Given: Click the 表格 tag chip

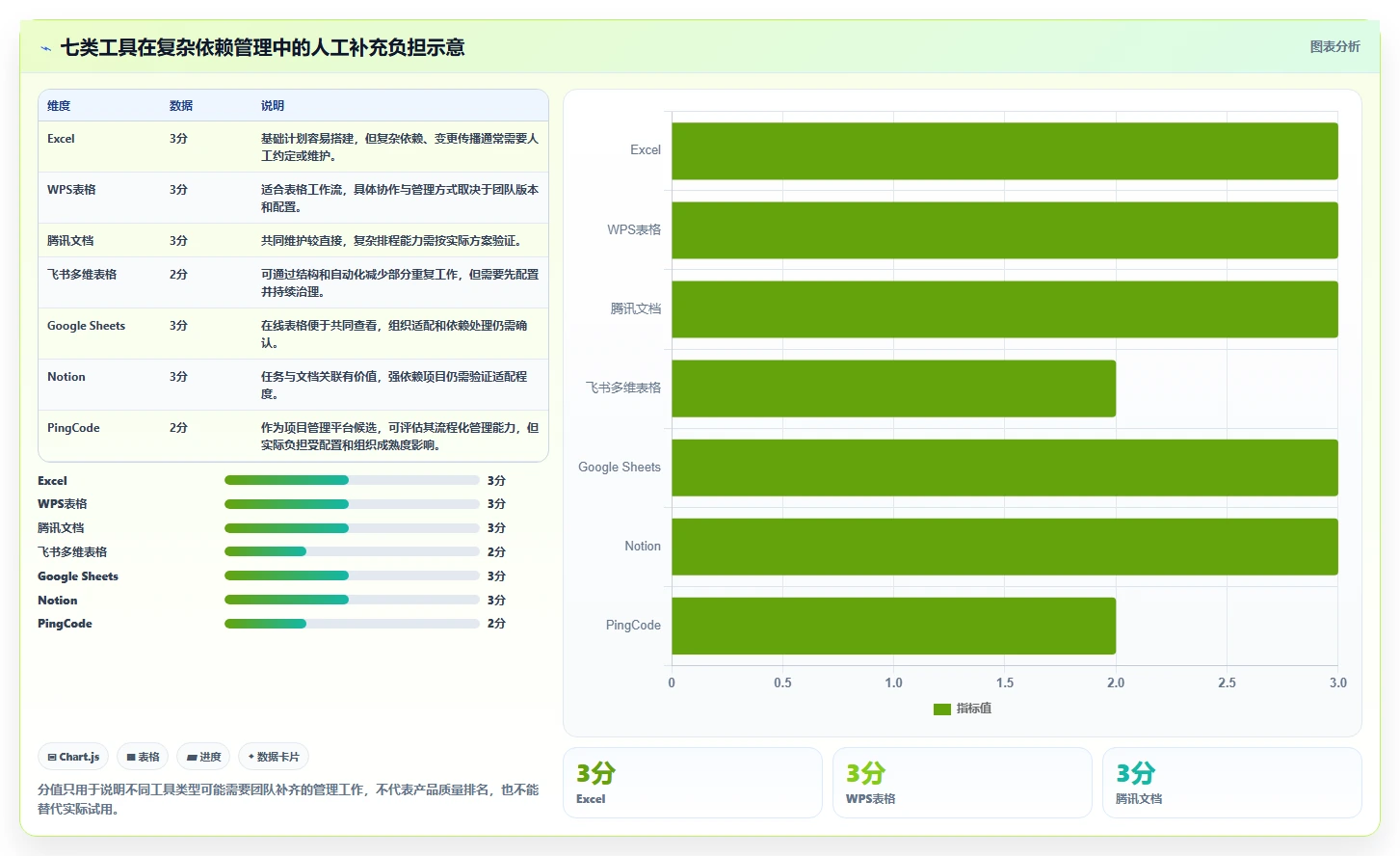Looking at the screenshot, I should pos(143,757).
